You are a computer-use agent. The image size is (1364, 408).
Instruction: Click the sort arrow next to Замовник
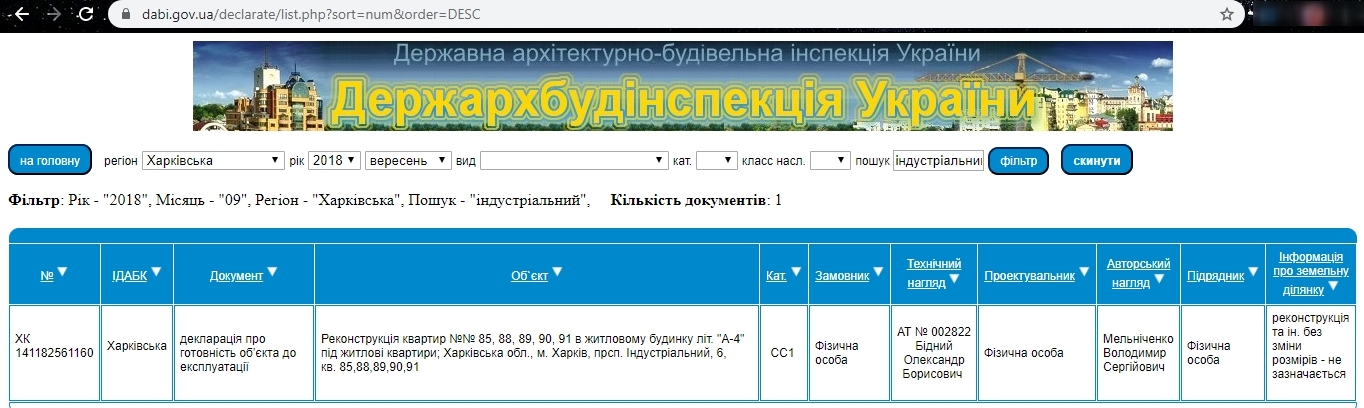point(877,272)
